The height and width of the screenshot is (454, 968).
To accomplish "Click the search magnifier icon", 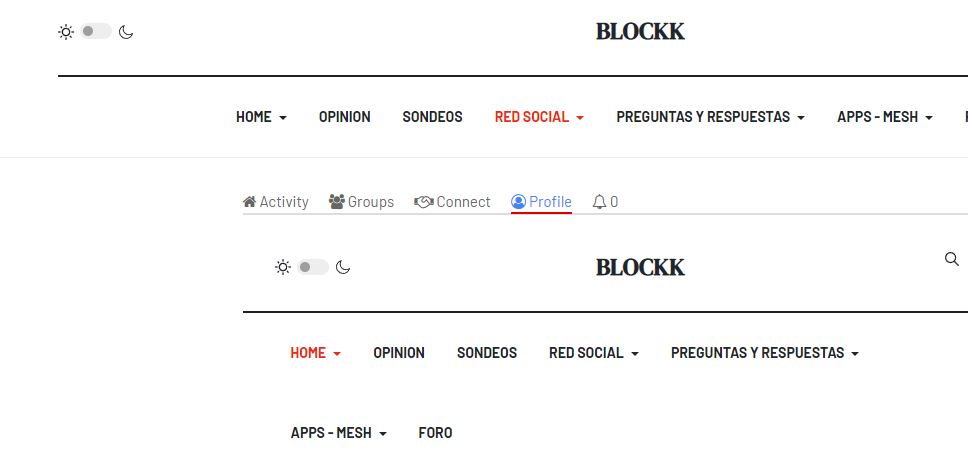I will click(951, 259).
